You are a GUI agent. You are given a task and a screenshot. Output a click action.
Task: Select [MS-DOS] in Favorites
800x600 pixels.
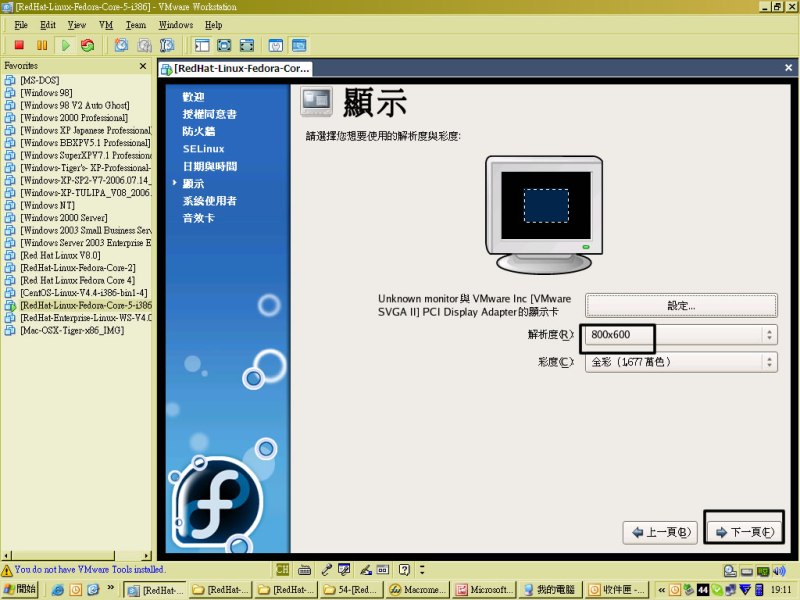40,80
